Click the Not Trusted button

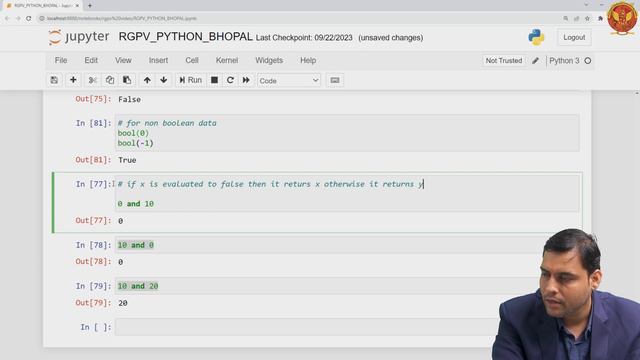coord(504,61)
